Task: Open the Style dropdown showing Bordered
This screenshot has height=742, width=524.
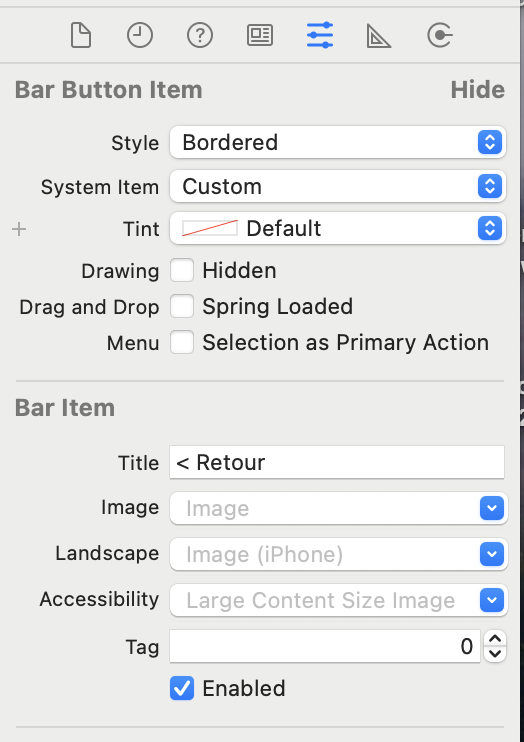Action: click(338, 142)
